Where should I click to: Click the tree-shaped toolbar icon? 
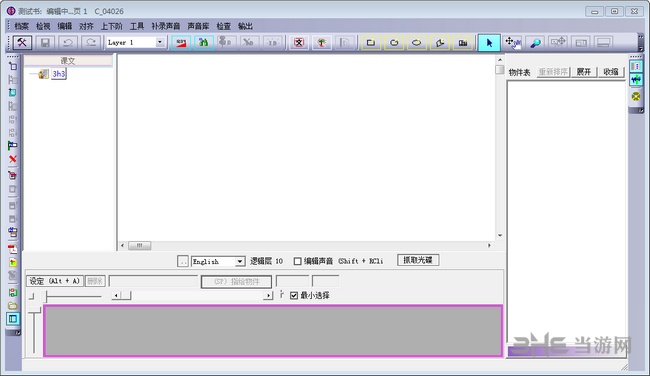tap(322, 42)
